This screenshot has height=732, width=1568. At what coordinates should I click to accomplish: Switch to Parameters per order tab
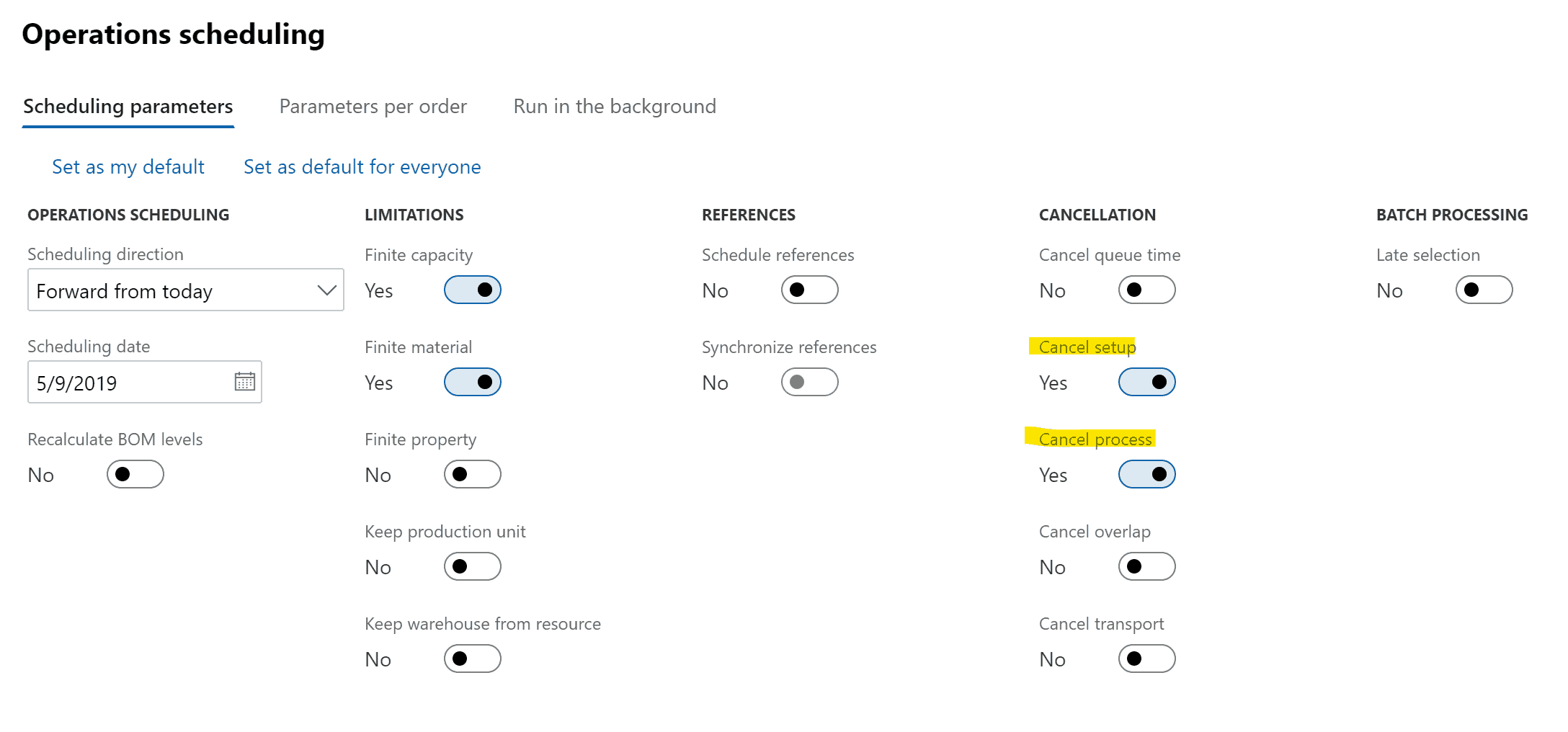373,107
